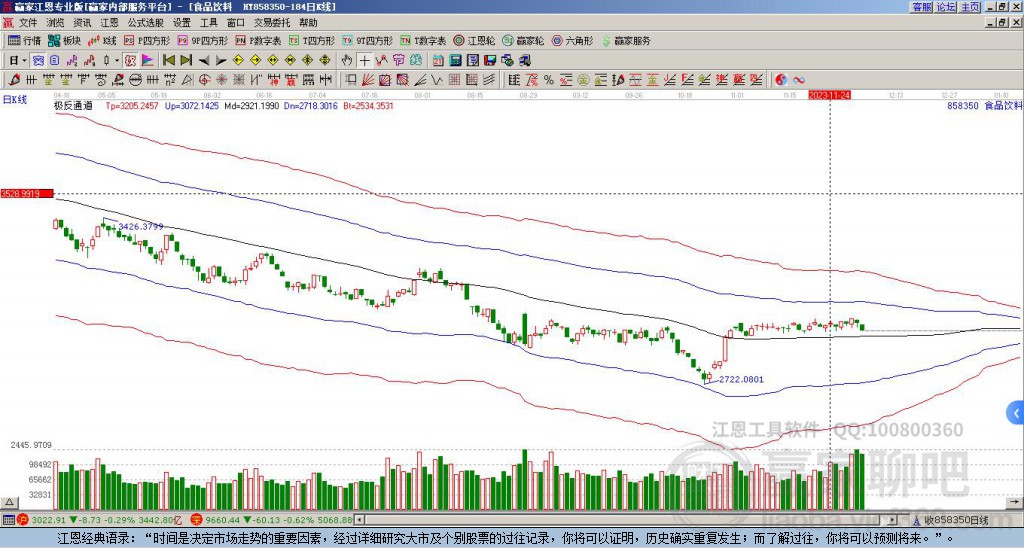Toggle the crosshair cursor tool
The width and height of the screenshot is (1024, 548).
(x=364, y=61)
